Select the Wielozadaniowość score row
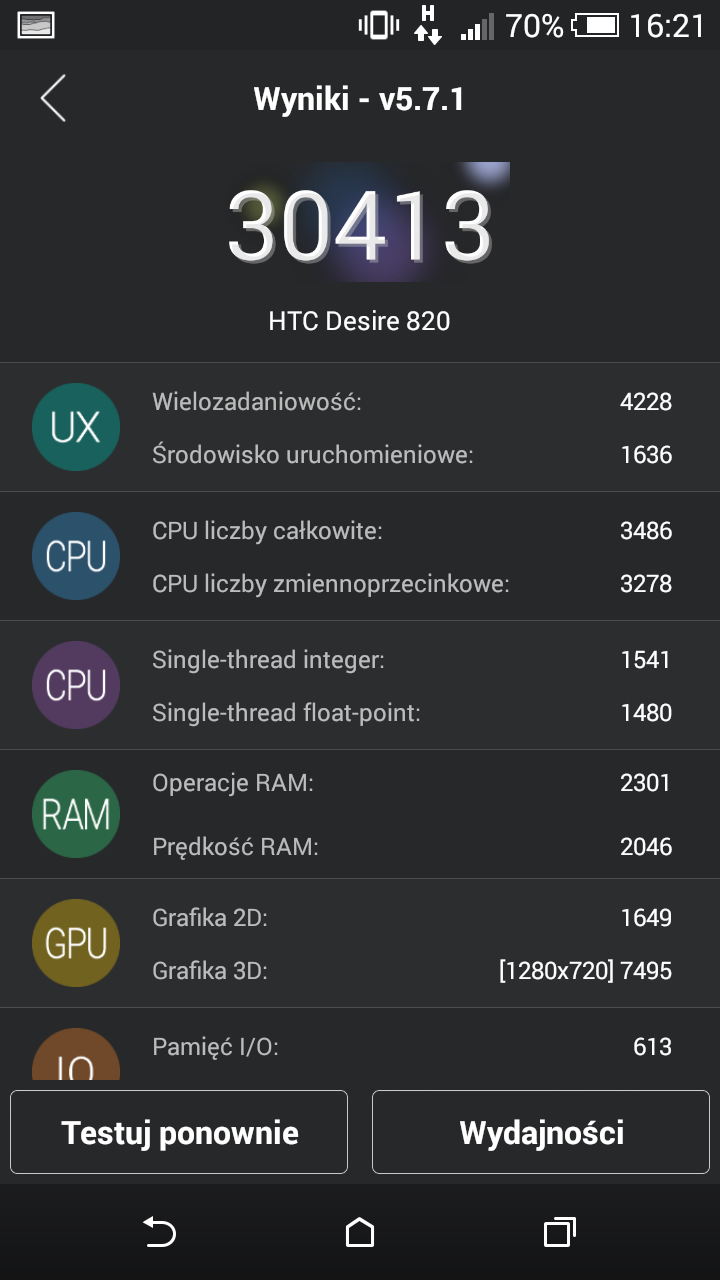This screenshot has width=720, height=1280. click(x=411, y=402)
